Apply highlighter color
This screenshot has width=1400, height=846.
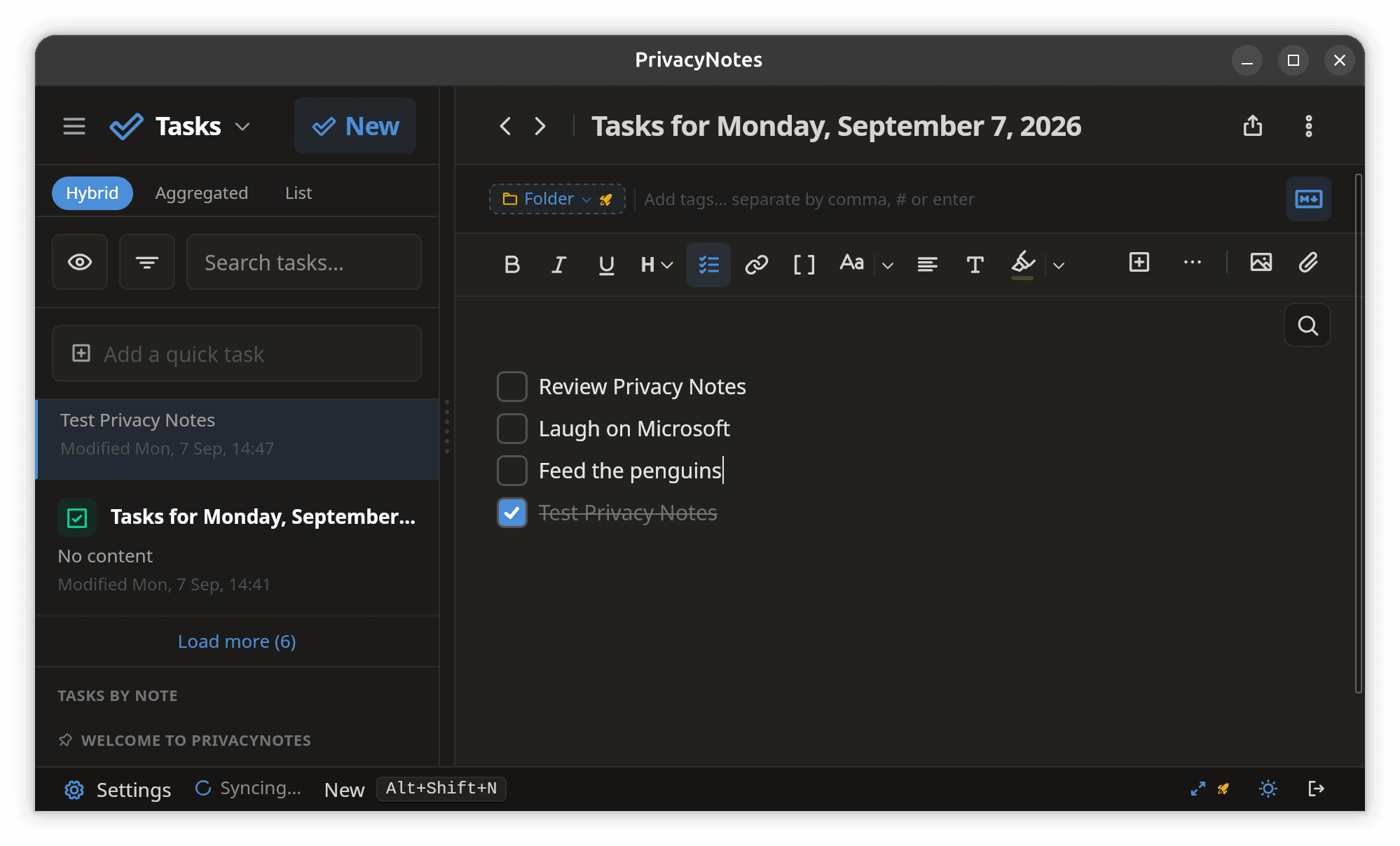click(1023, 264)
